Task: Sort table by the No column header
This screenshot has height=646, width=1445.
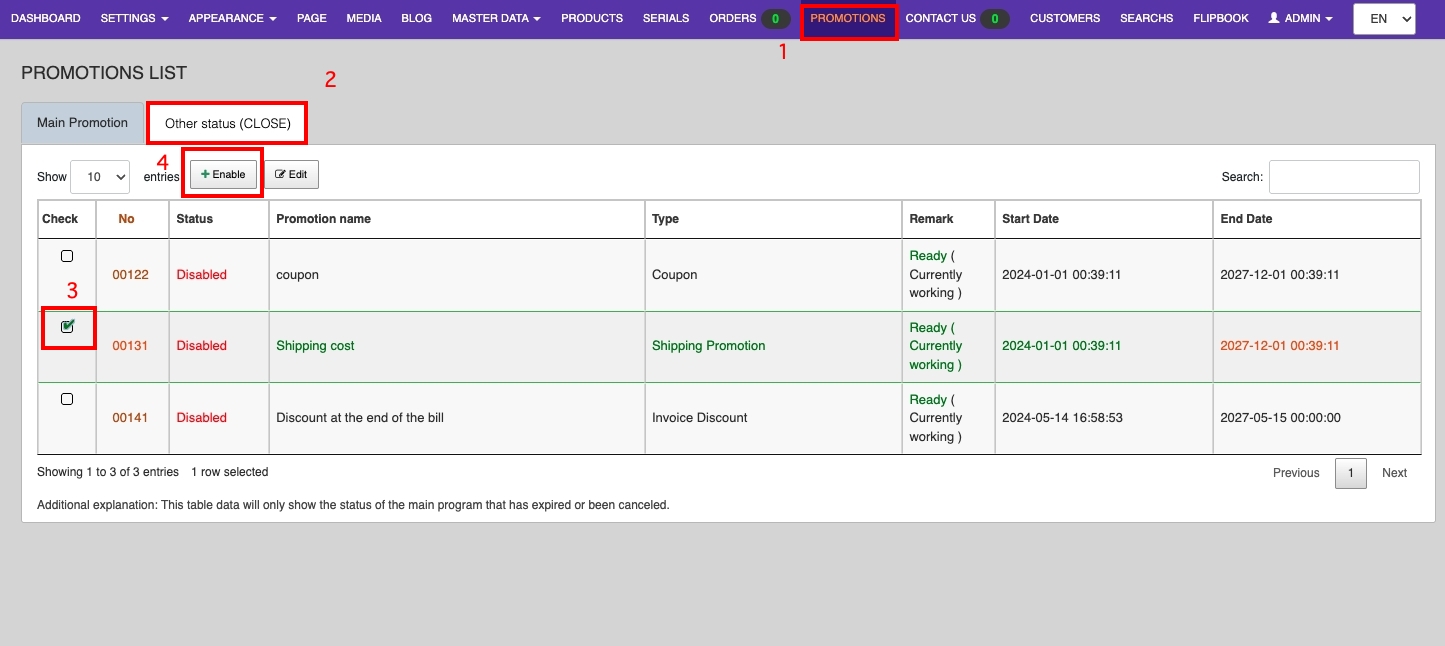Action: pos(126,219)
